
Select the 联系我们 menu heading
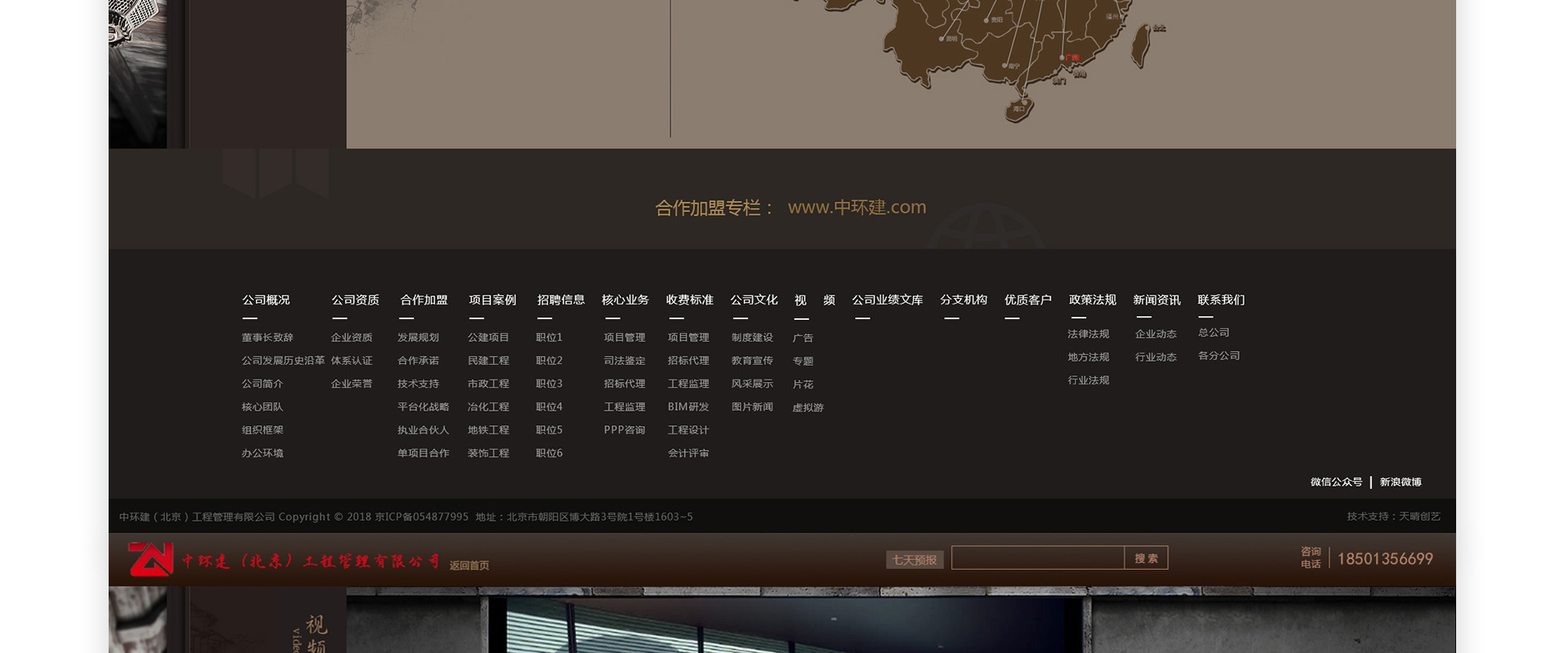[x=1221, y=300]
